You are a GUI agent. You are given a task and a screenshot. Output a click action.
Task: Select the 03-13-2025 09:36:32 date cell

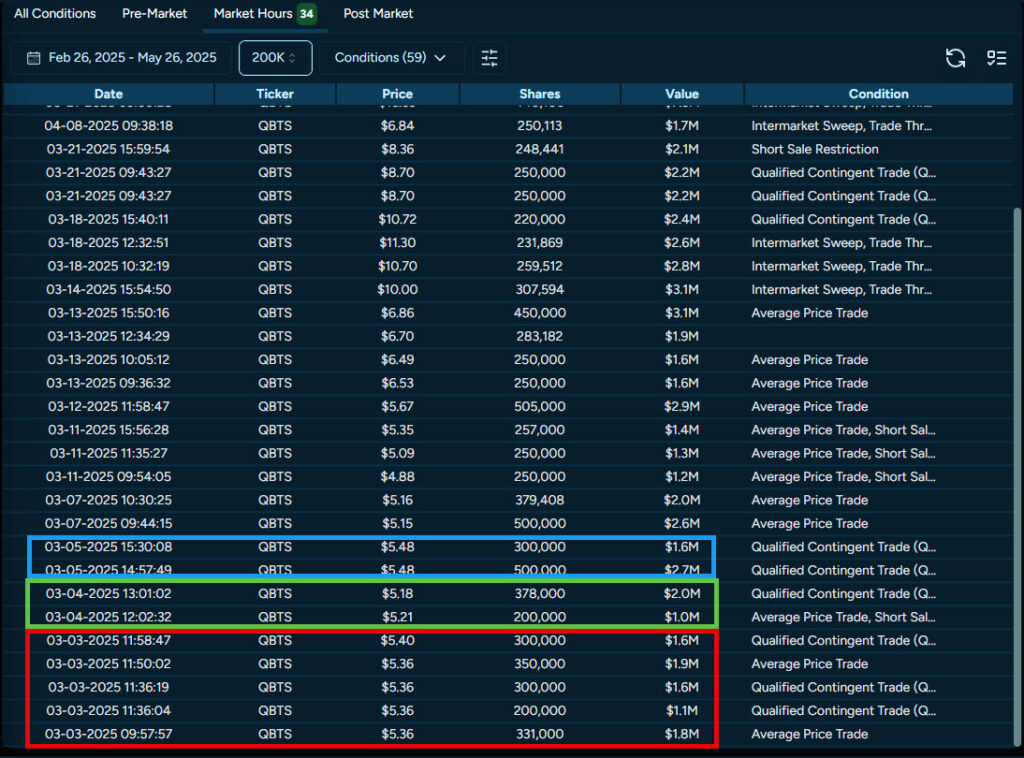(108, 383)
